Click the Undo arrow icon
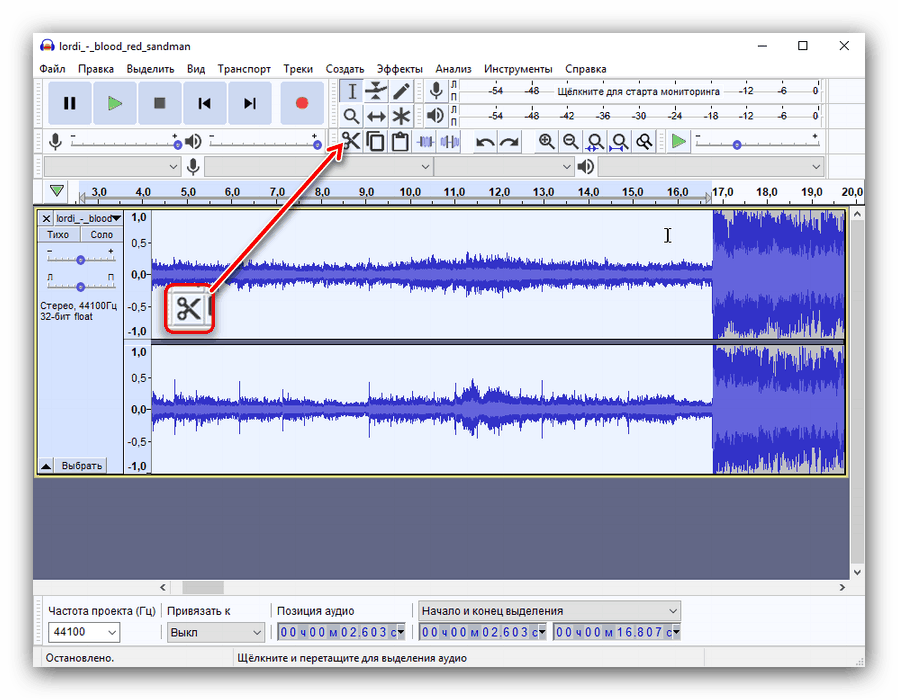 [x=485, y=141]
